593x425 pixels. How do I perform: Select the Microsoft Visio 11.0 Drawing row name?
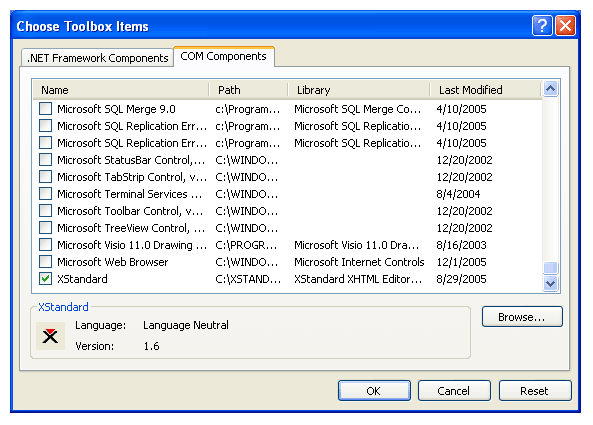click(x=132, y=245)
